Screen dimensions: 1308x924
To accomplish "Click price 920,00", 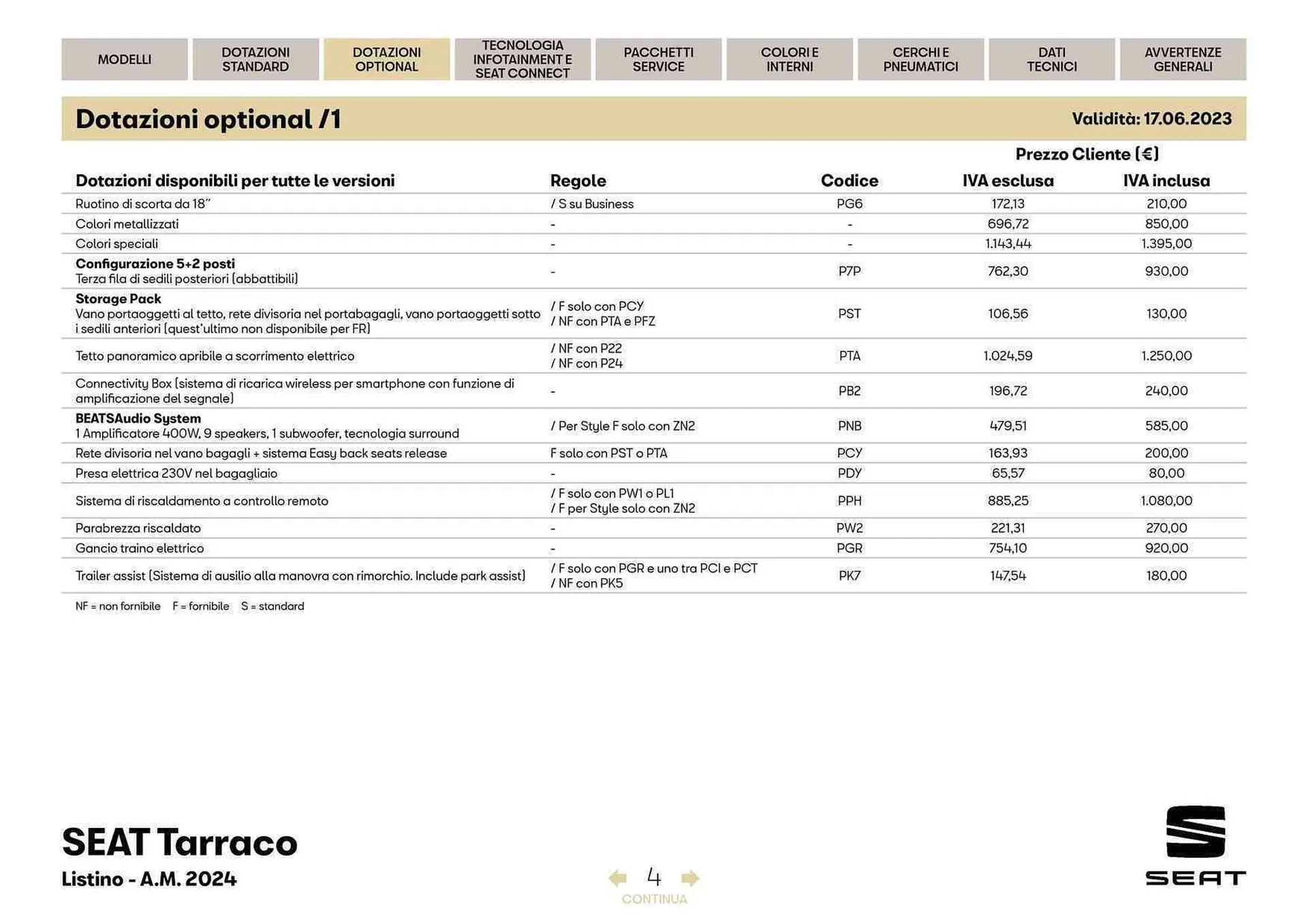I will tap(1166, 548).
